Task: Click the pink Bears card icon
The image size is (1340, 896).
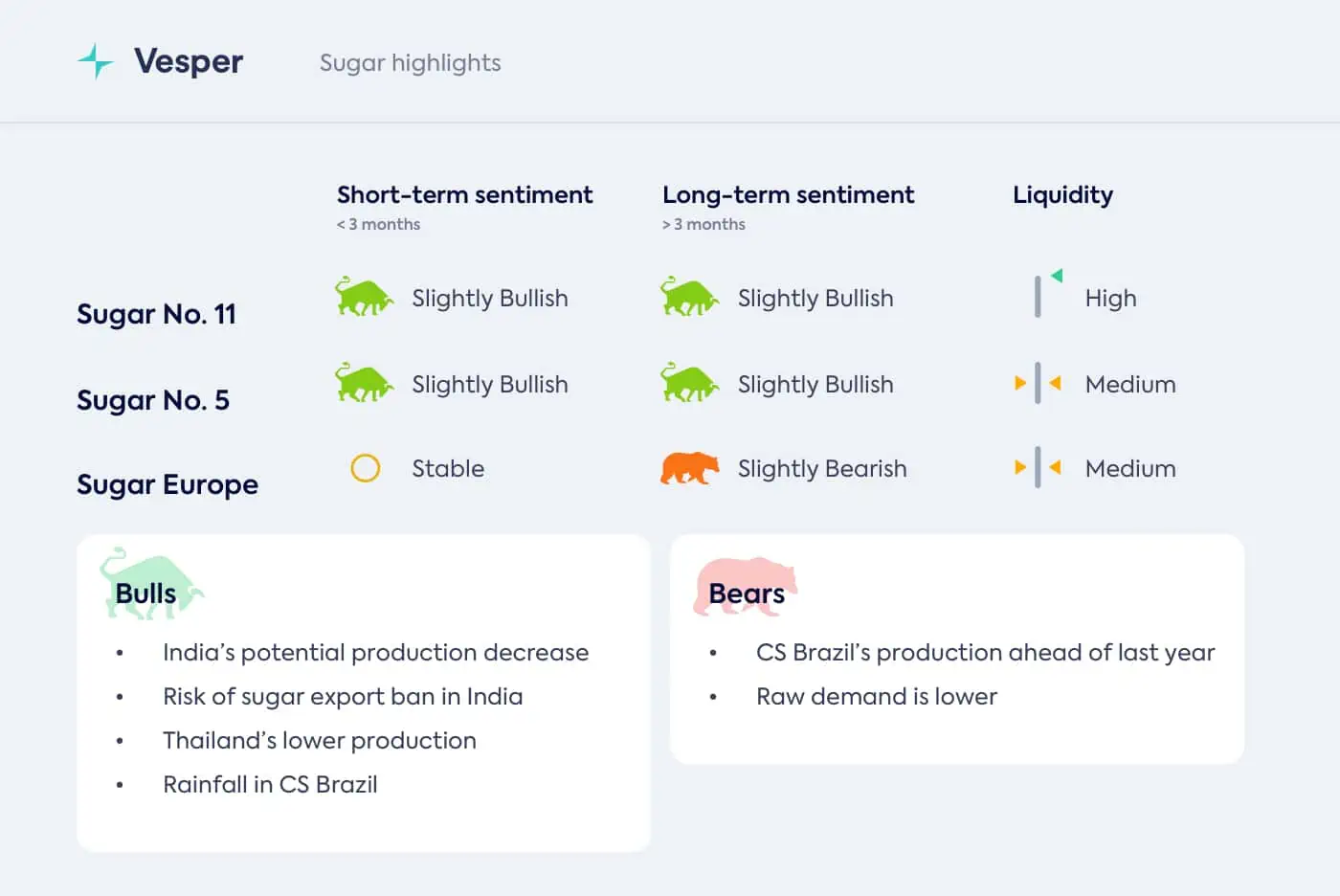Action: coord(745,586)
